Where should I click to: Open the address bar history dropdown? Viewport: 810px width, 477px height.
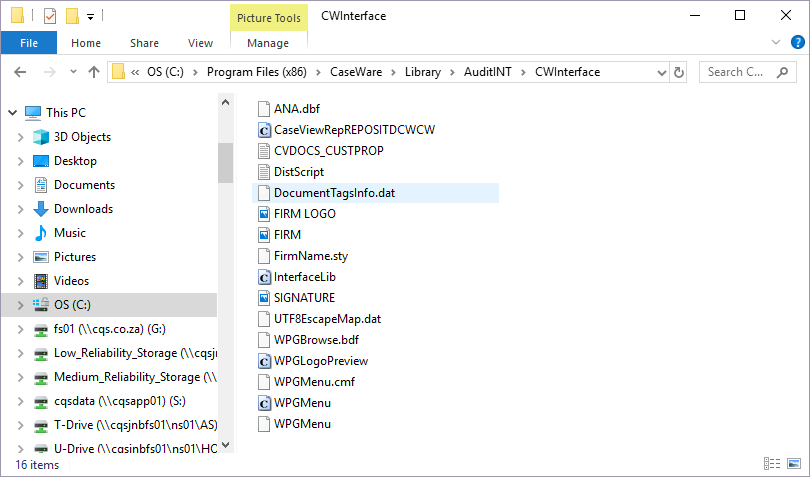(661, 72)
